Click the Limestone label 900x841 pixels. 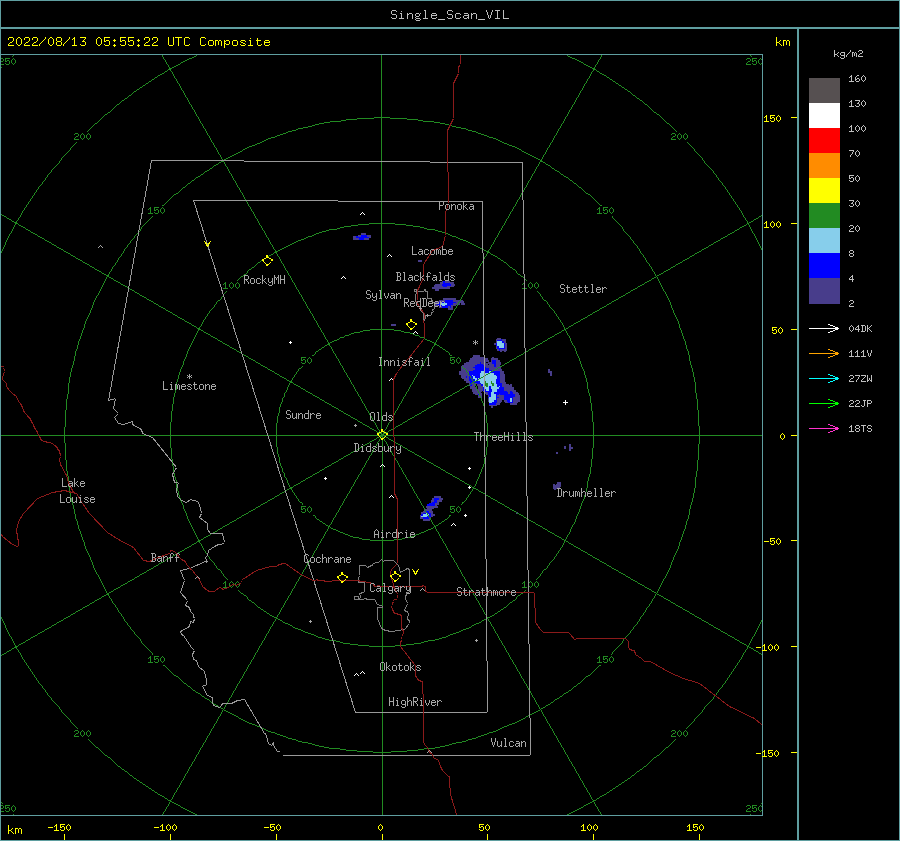pos(189,386)
